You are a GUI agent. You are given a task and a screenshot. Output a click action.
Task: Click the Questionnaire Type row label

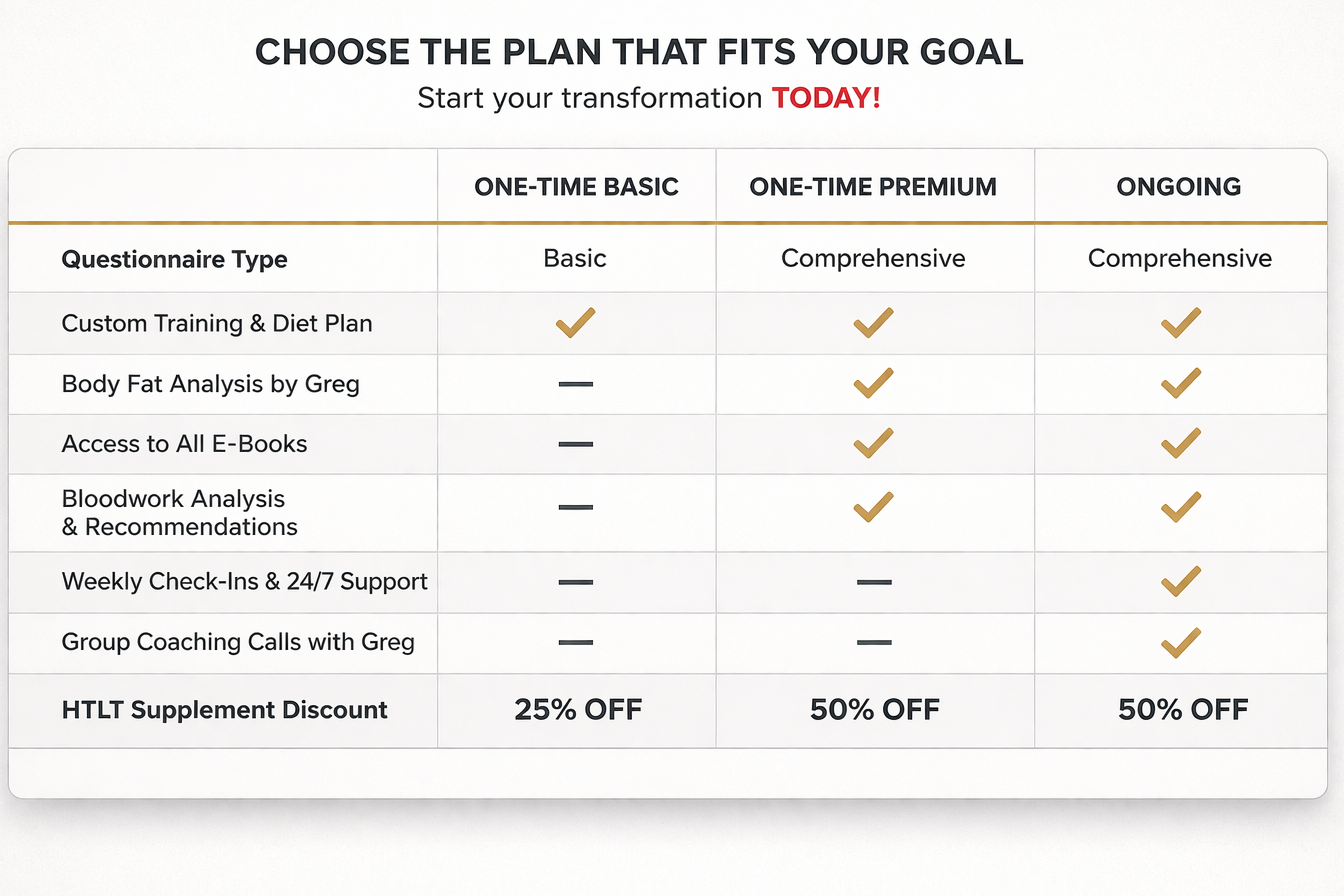pyautogui.click(x=174, y=260)
